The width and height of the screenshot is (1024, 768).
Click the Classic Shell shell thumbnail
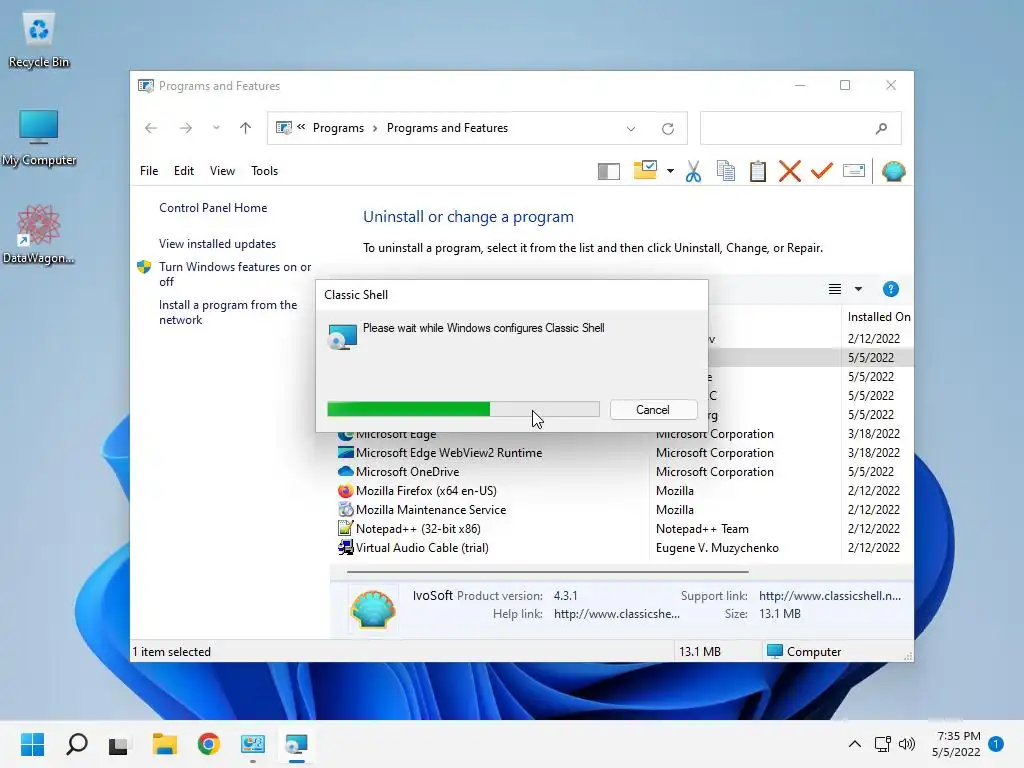[x=373, y=609]
